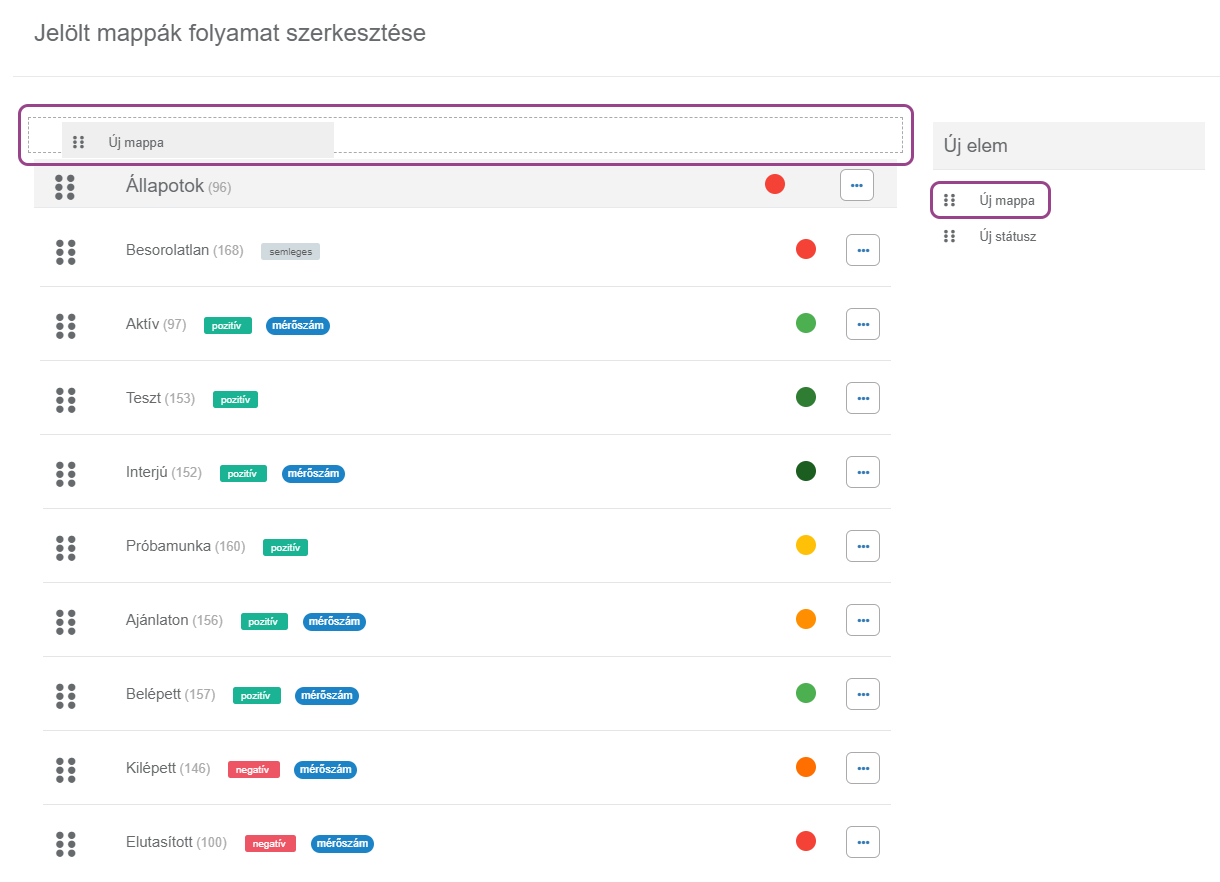Click drag handle beside Aktív status

pos(66,326)
